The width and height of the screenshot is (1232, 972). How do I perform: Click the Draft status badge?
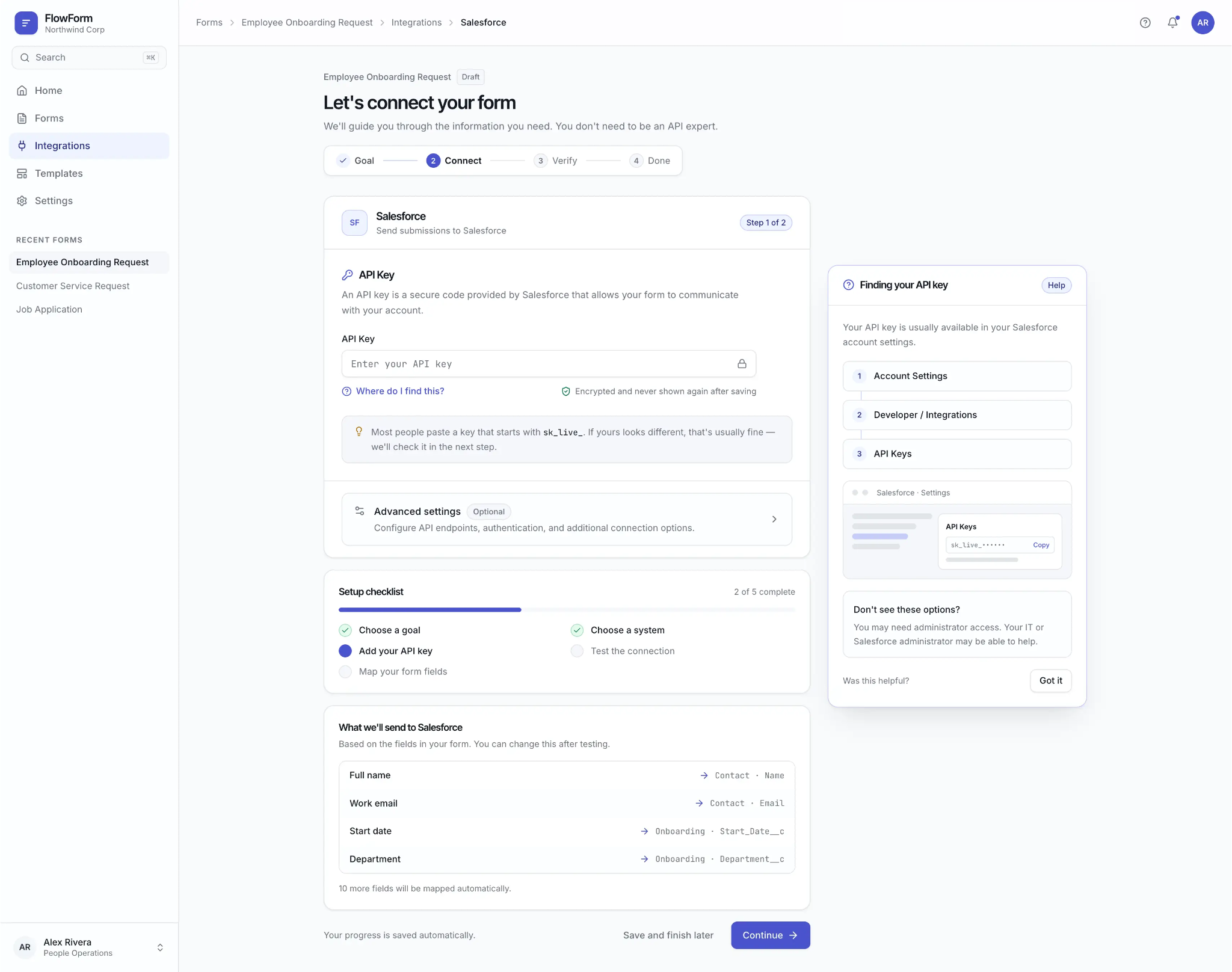(x=470, y=77)
